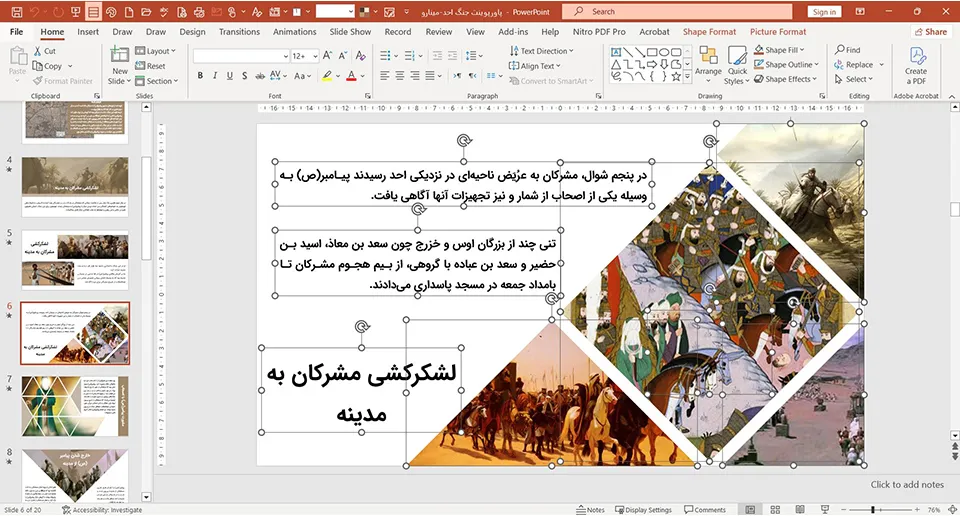
Task: Toggle Strikethrough formatting
Action: (x=260, y=75)
